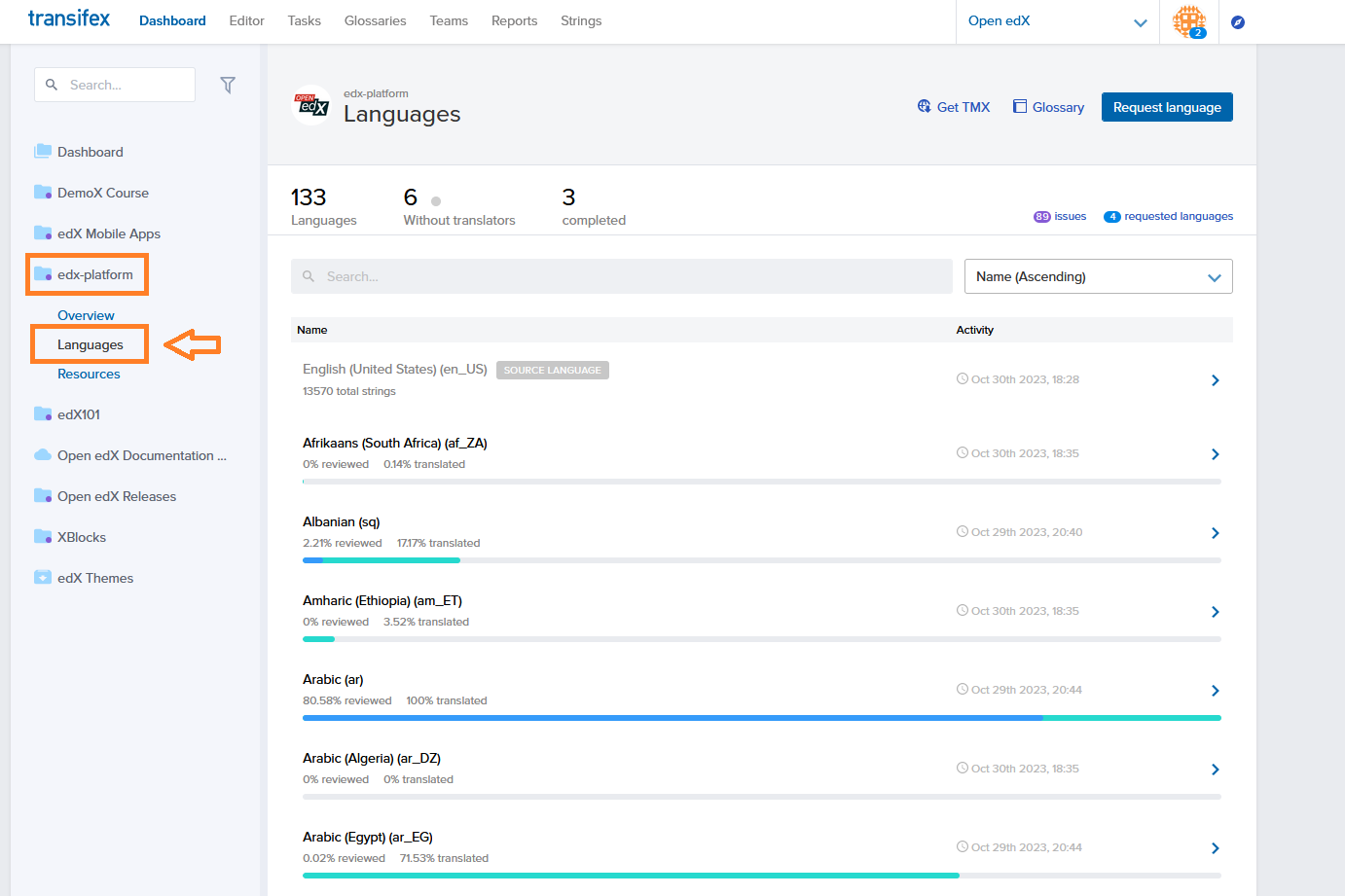Click the languages search input field

coord(621,276)
